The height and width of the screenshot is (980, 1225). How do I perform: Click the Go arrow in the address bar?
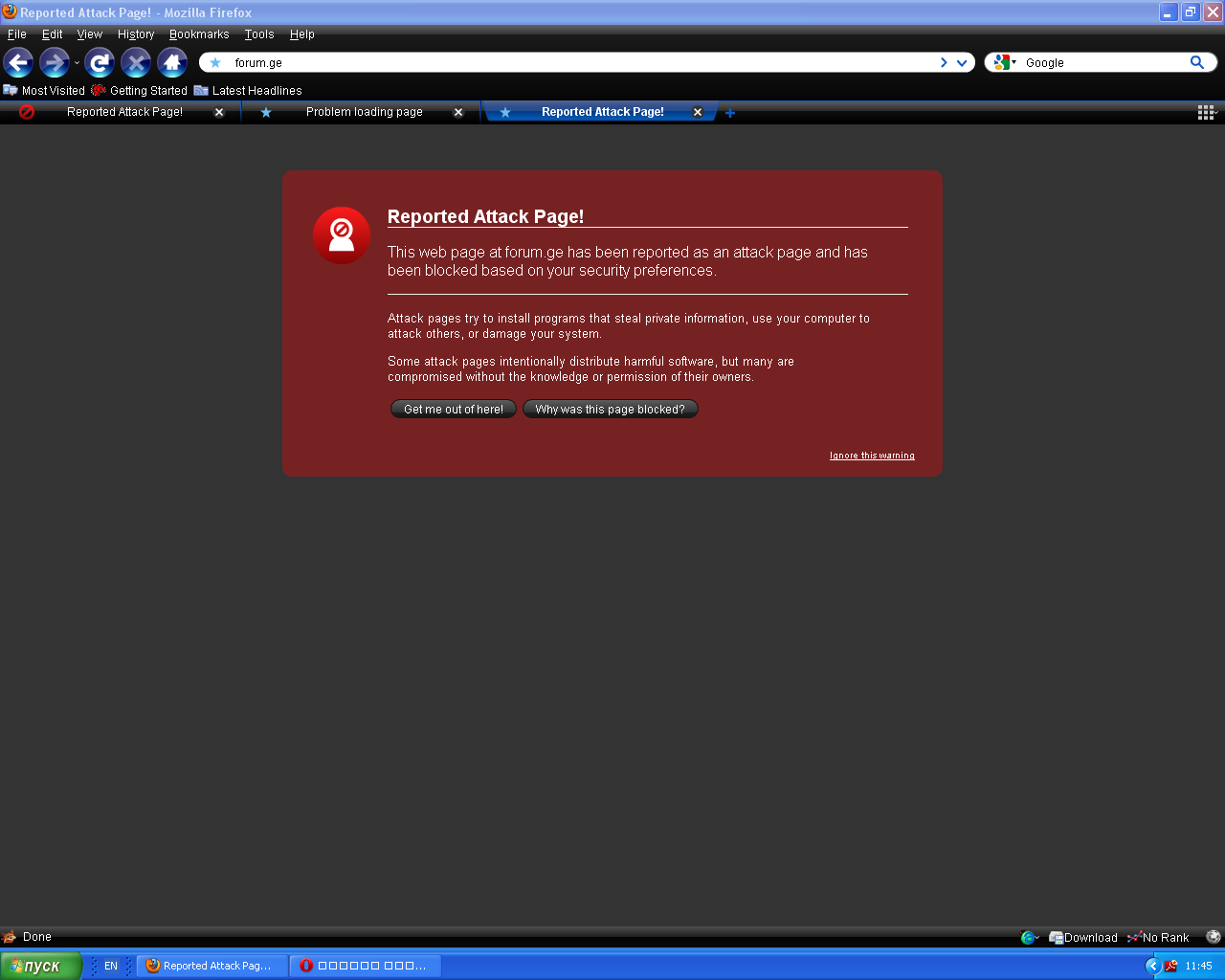(944, 63)
